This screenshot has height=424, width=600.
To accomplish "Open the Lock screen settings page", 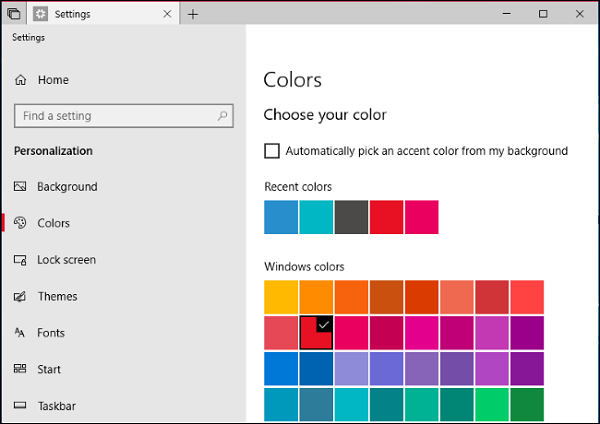I will 66,260.
